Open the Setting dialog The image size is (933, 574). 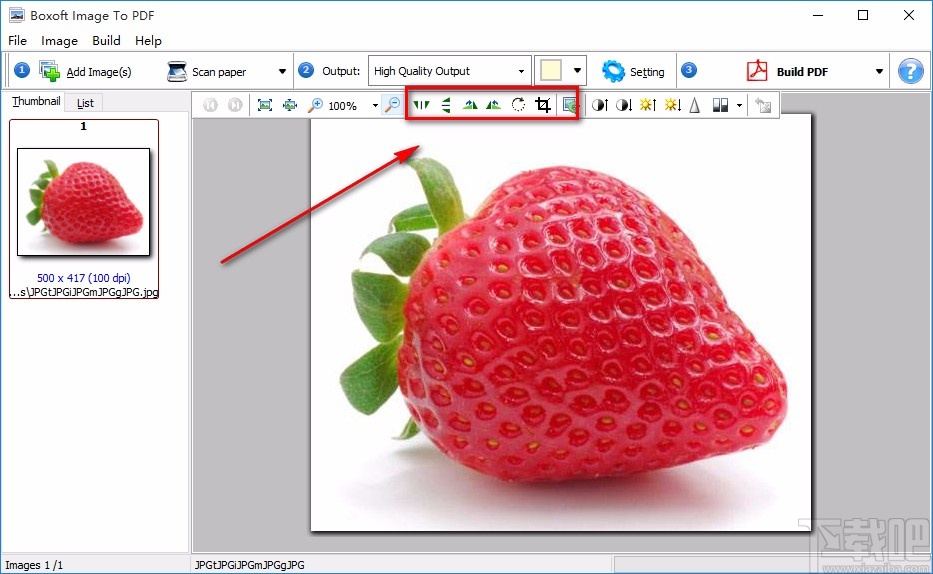coord(633,71)
